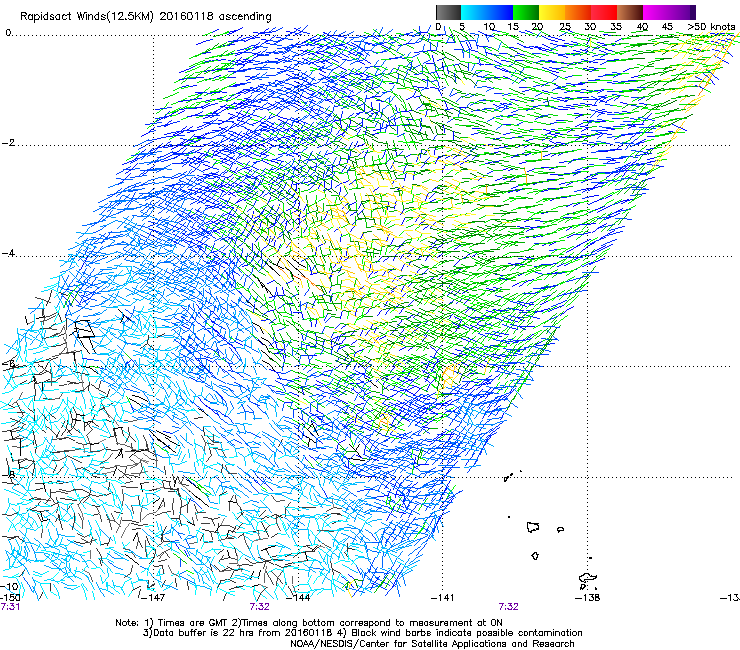Choose the orange 25-30 knots legend swatch
Screen dimensions: 740x650
(578, 12)
